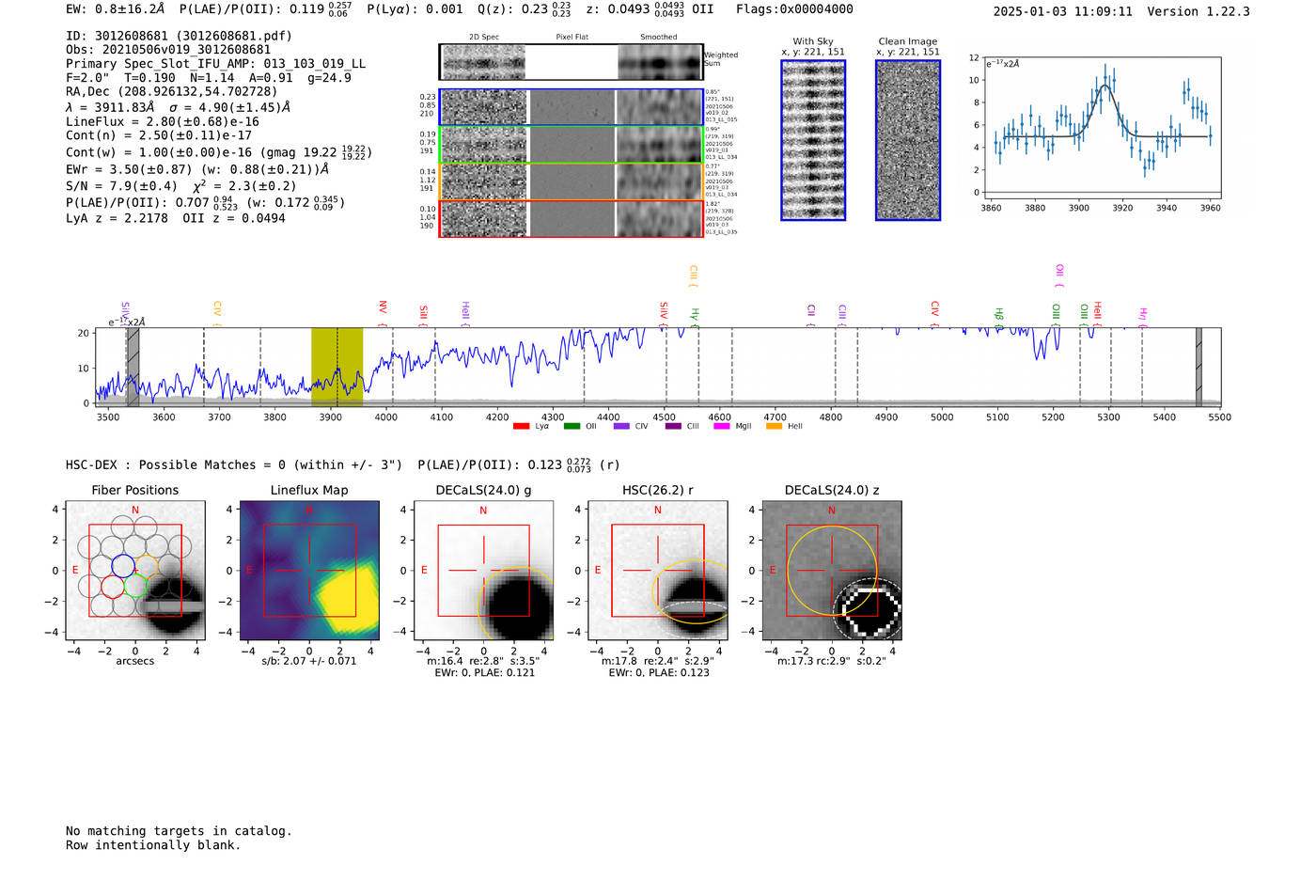The image size is (1316, 896).
Task: Select the HSC(26.2) r cutout image
Action: click(658, 571)
